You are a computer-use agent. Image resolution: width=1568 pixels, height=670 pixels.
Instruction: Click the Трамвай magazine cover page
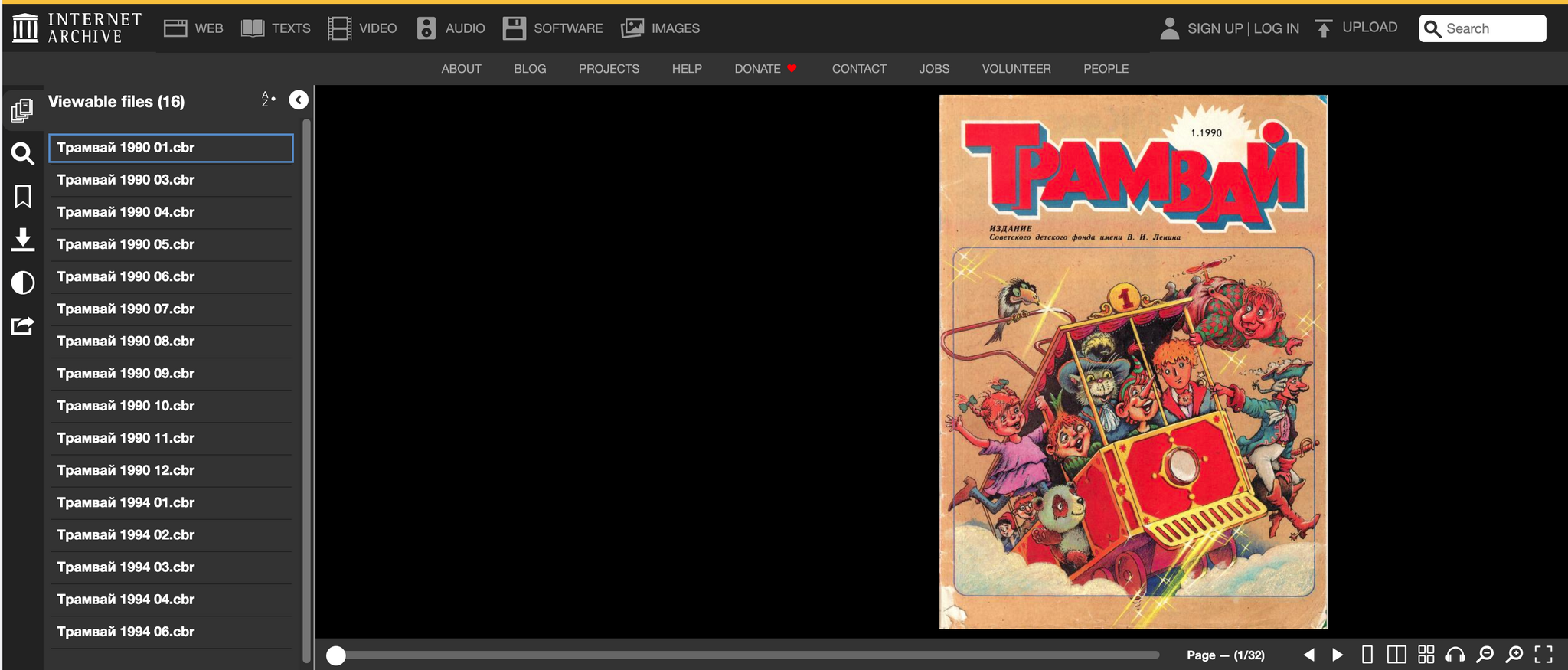tap(1133, 361)
